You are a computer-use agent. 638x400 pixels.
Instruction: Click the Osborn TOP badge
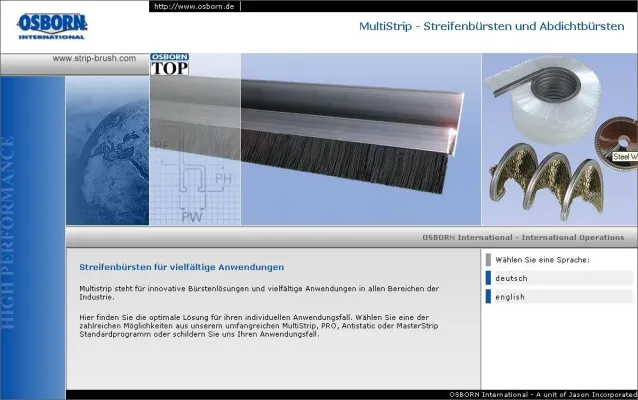[x=169, y=64]
